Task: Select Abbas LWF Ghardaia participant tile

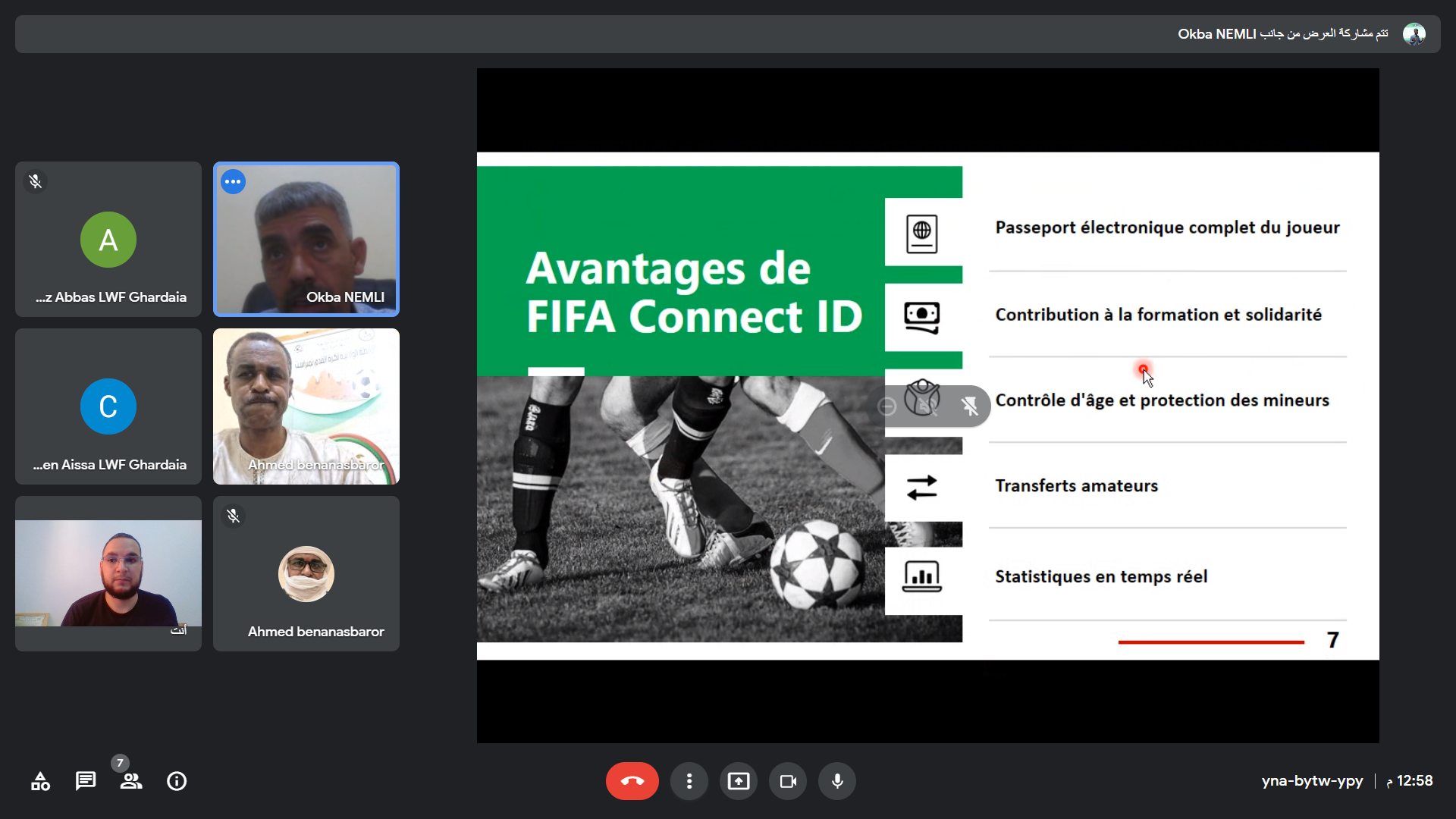Action: click(108, 239)
